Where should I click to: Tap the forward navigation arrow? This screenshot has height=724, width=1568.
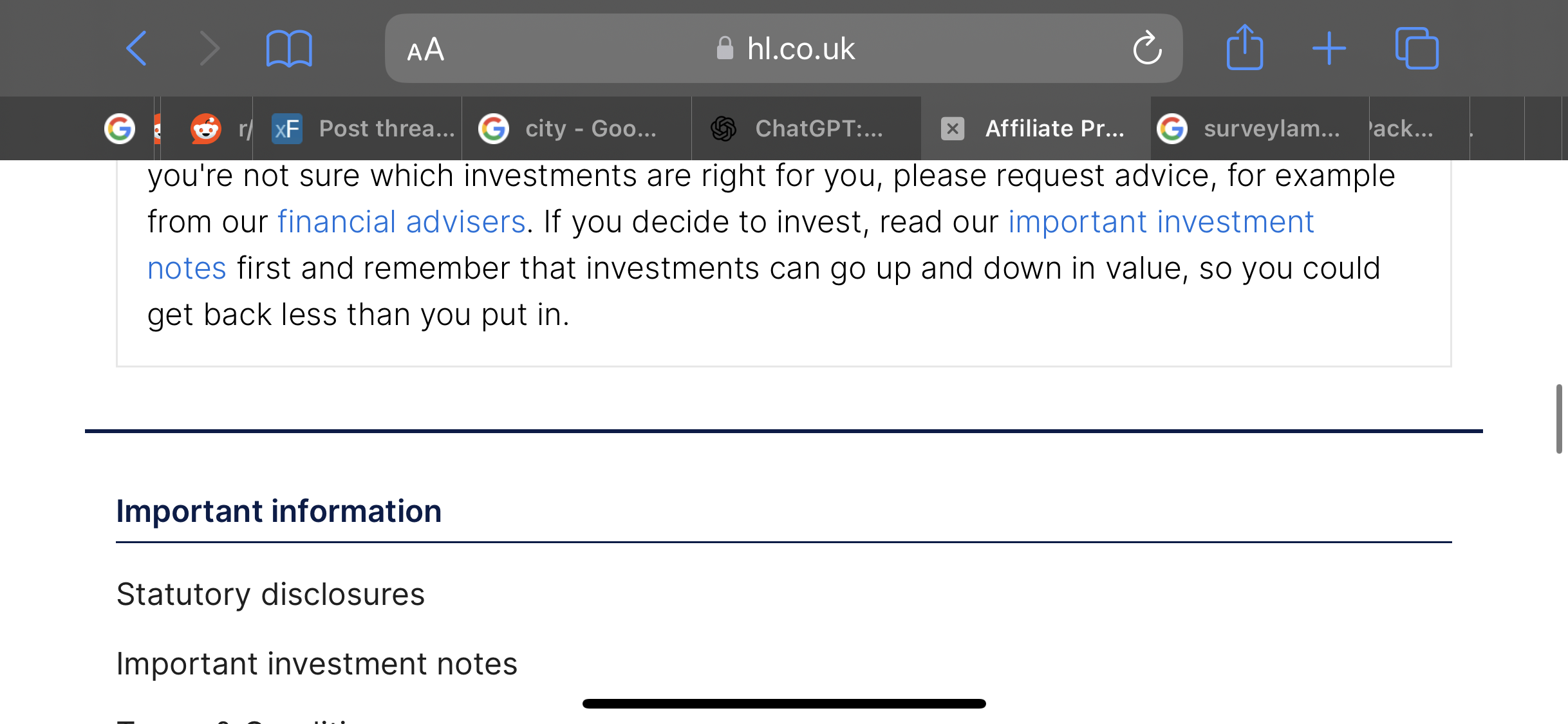click(x=210, y=48)
